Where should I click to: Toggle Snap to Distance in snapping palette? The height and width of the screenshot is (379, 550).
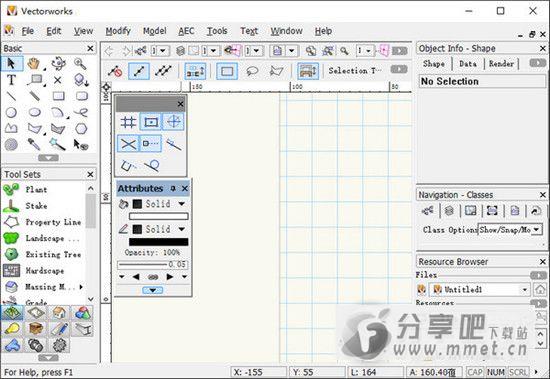click(x=173, y=144)
